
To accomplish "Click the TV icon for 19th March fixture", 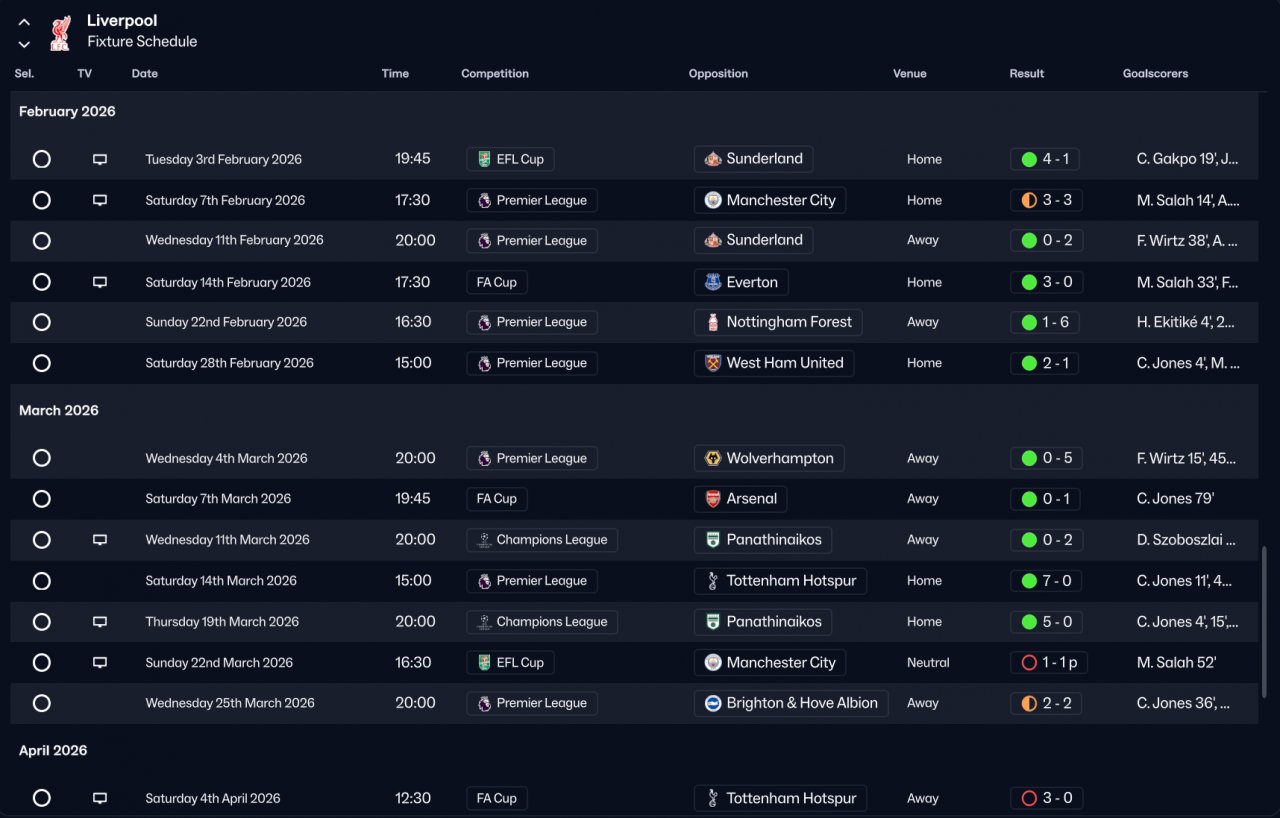I will tap(100, 622).
